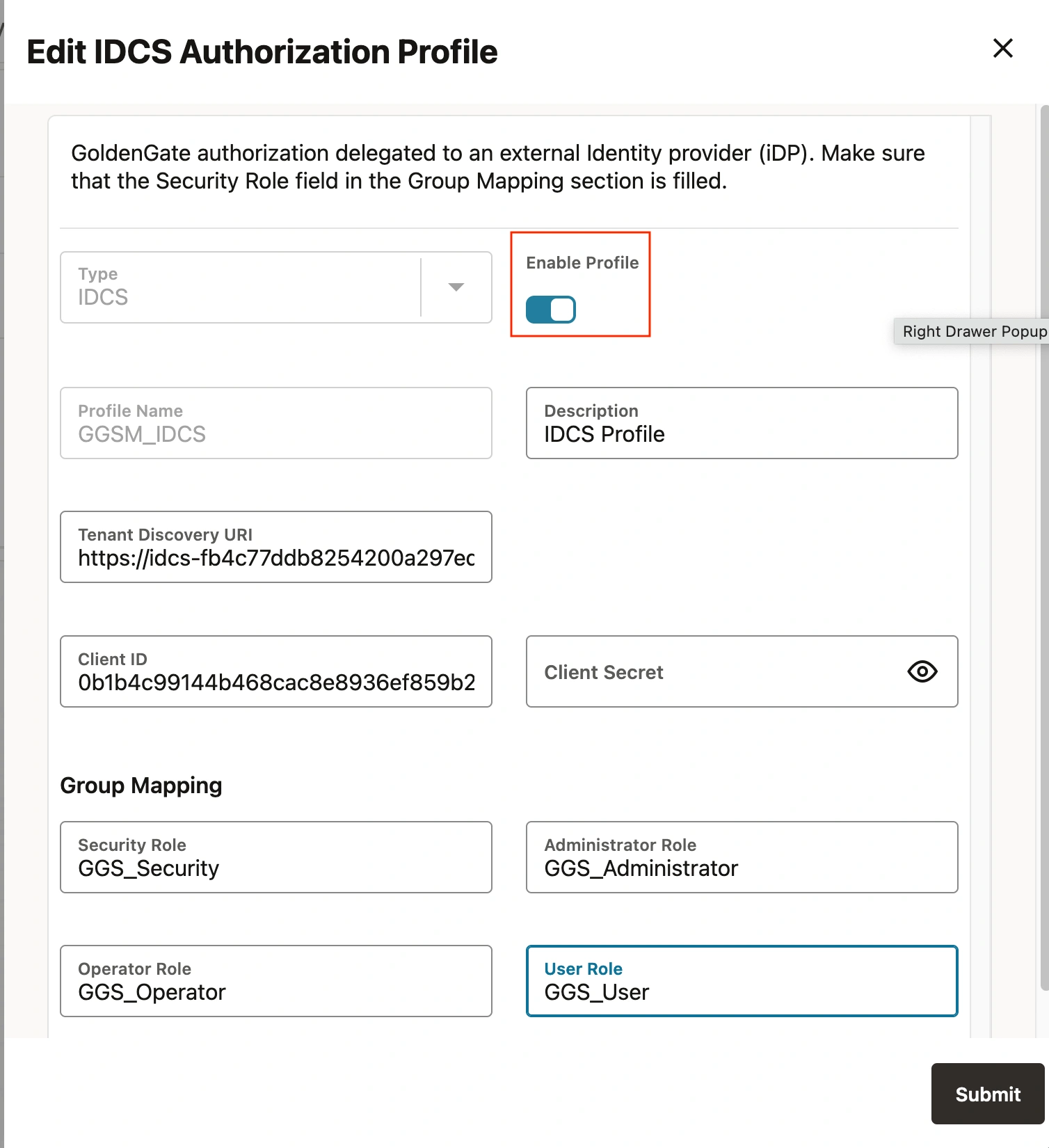Click the Tenant Discovery URI field

[276, 547]
